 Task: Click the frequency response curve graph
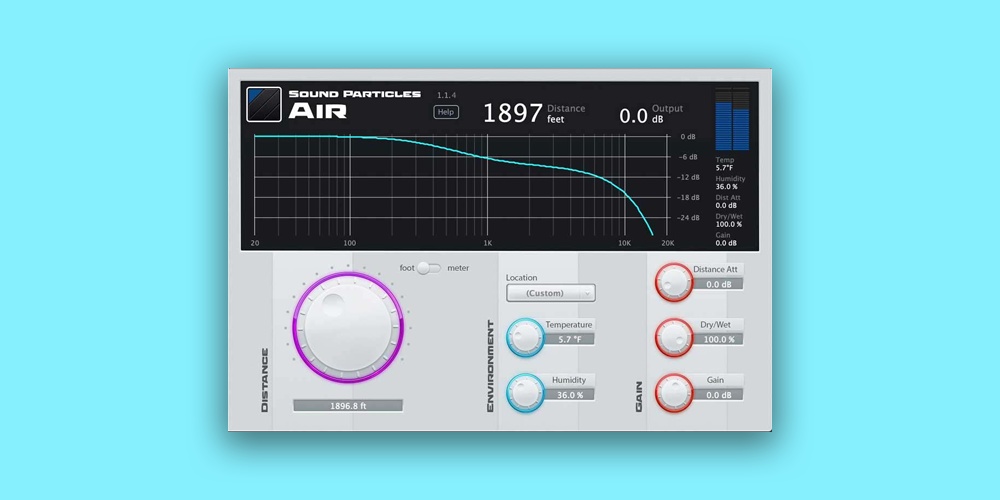click(460, 185)
